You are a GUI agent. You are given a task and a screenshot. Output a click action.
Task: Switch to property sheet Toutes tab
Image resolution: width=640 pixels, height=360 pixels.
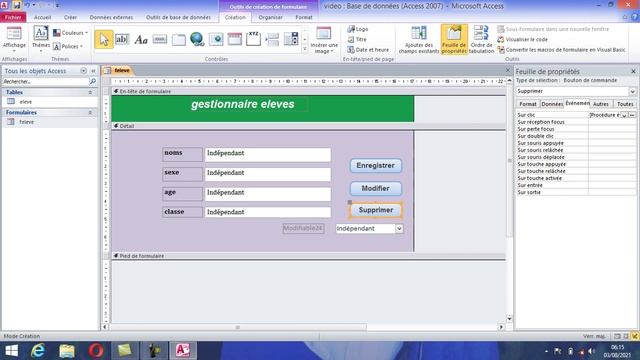tap(625, 104)
